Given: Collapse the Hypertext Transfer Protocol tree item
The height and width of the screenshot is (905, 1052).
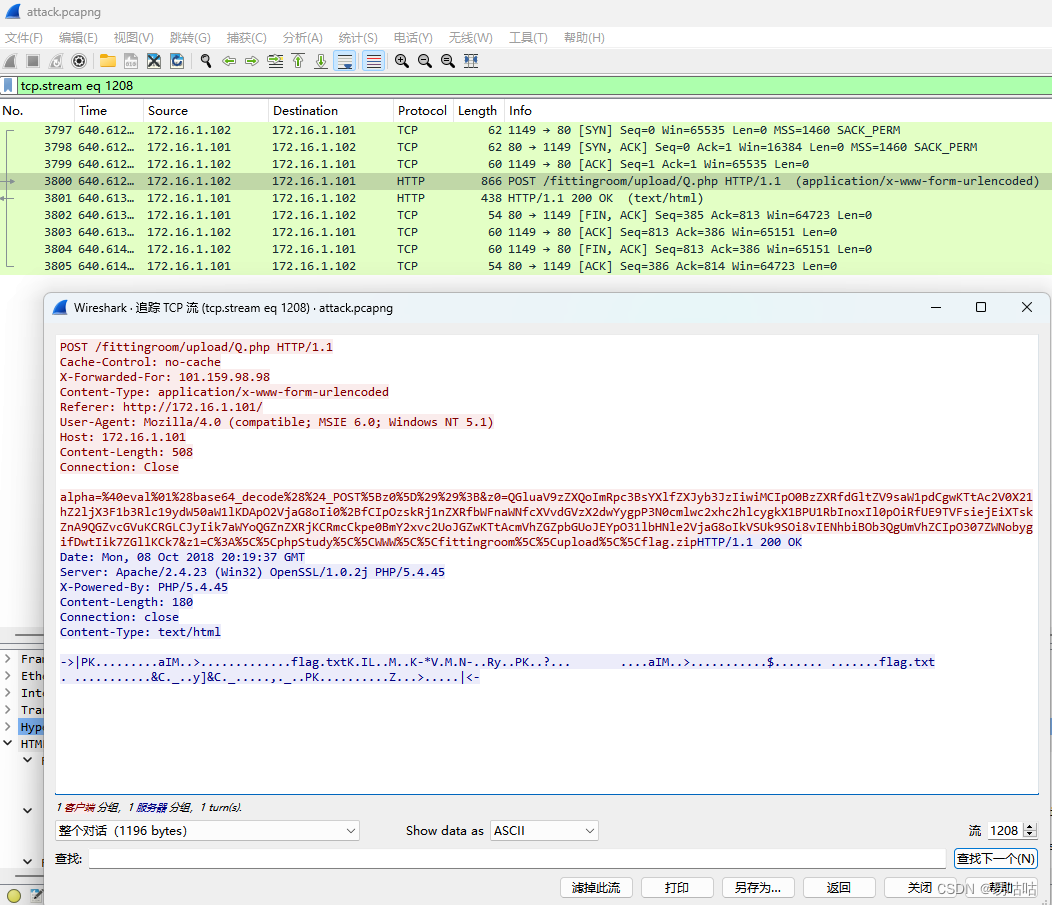Looking at the screenshot, I should [x=8, y=727].
